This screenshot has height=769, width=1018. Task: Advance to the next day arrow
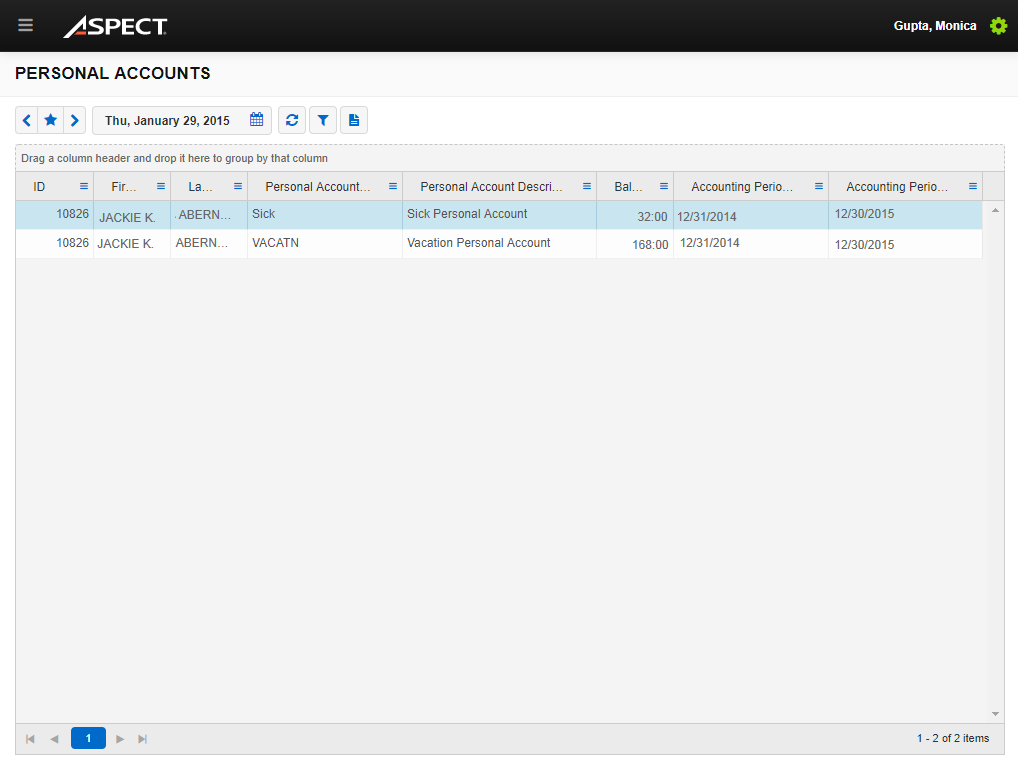pyautogui.click(x=74, y=119)
